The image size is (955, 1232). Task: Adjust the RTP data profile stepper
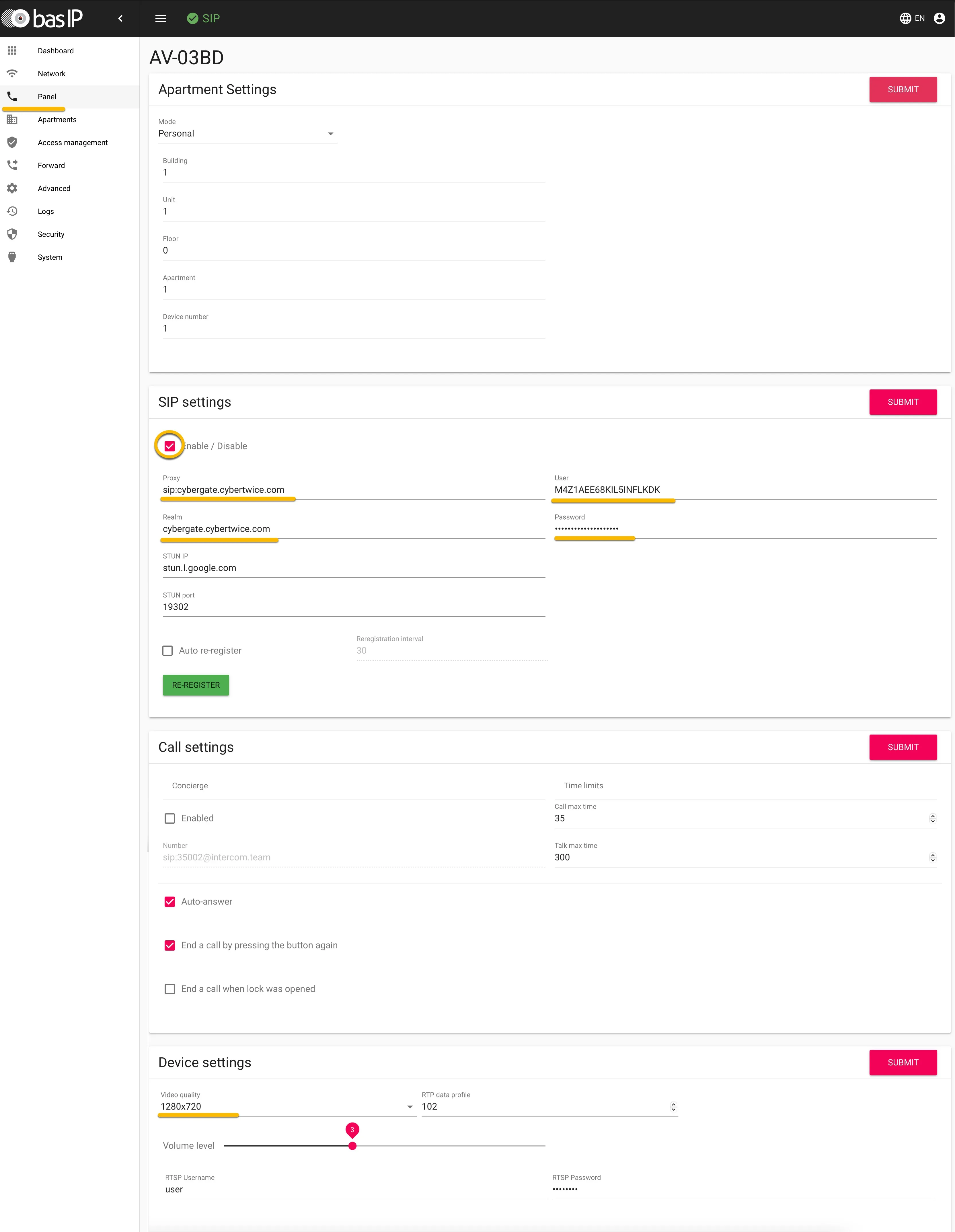coord(673,1106)
